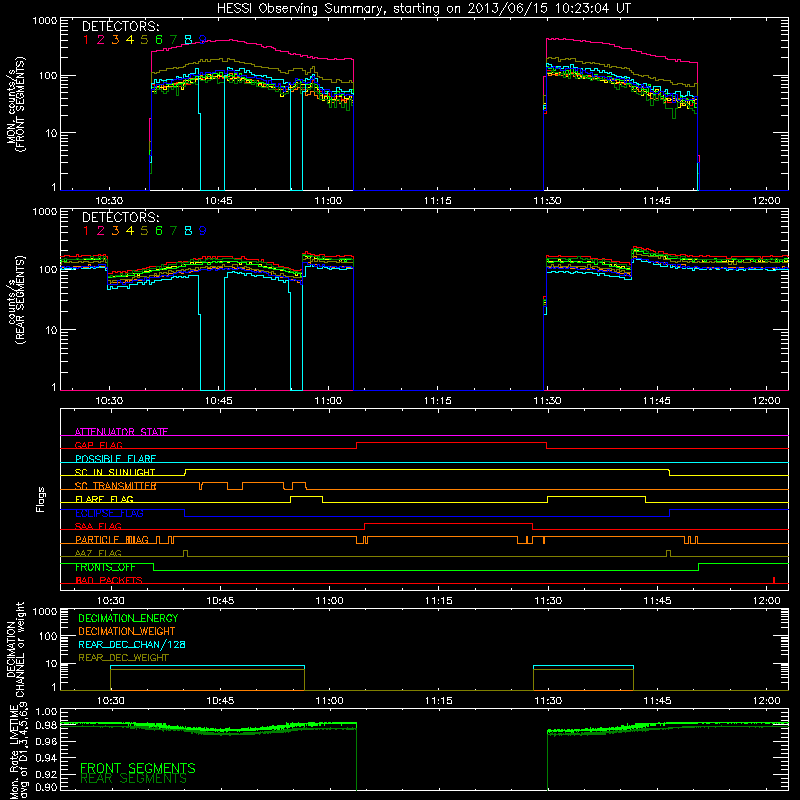Click the REAR_DEC_WEIGHT legend entry
The width and height of the screenshot is (800, 800).
click(123, 658)
